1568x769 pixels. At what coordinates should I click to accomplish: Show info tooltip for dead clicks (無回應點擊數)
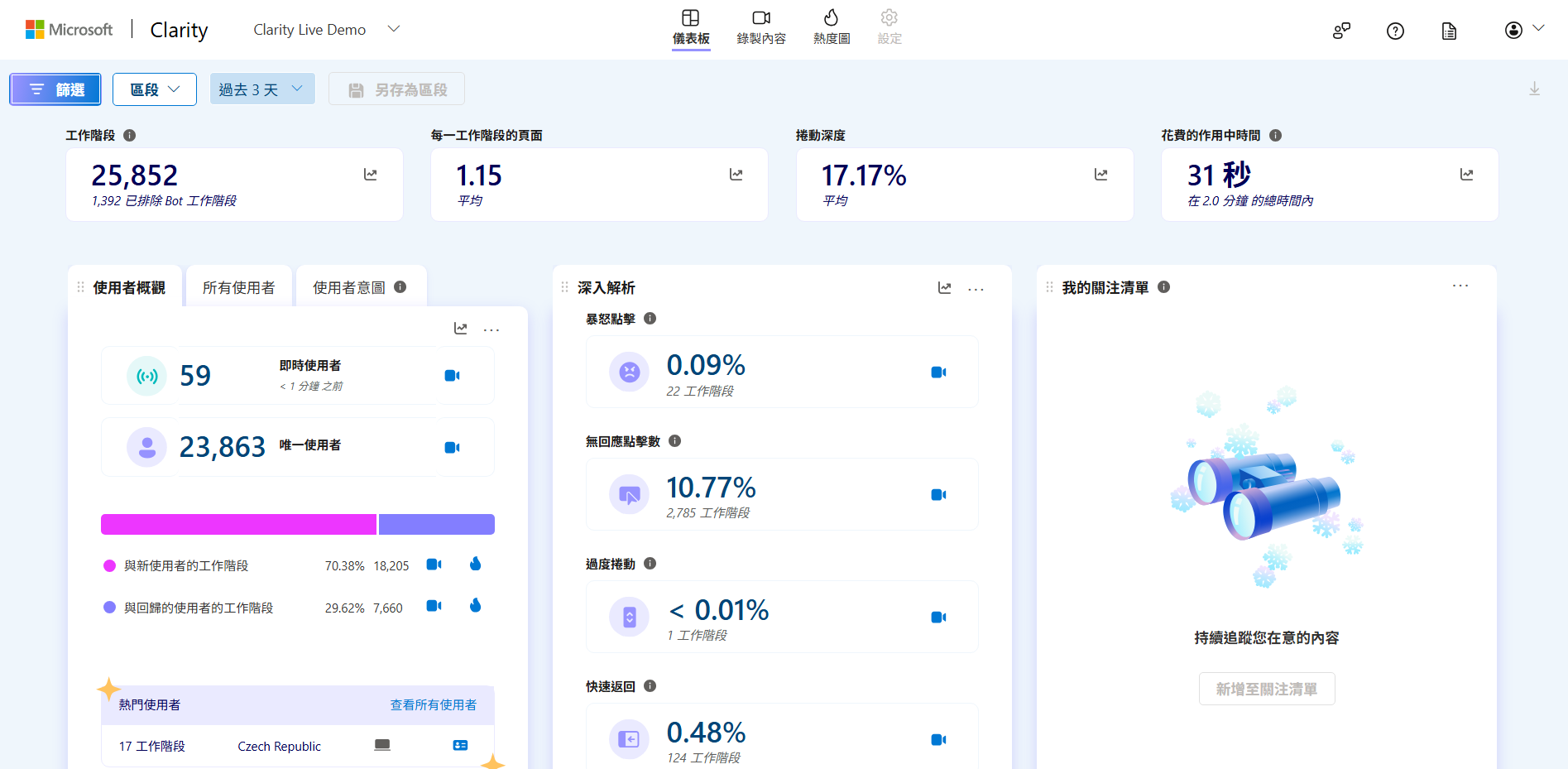[675, 441]
